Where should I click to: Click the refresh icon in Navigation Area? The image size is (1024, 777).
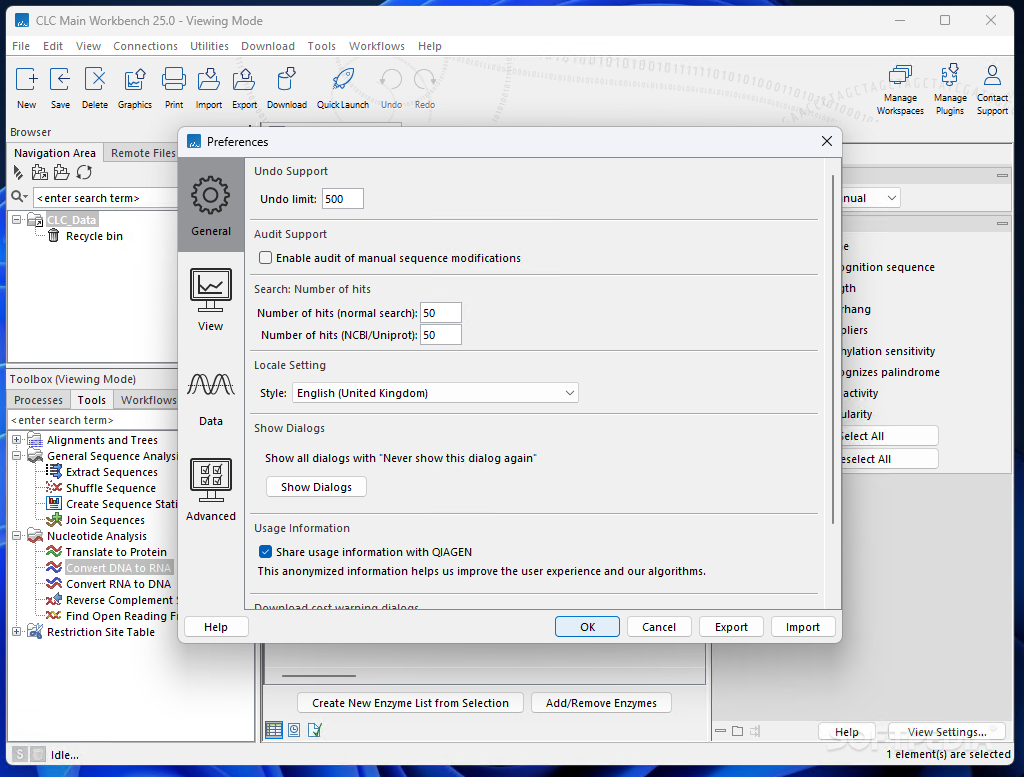(x=84, y=172)
